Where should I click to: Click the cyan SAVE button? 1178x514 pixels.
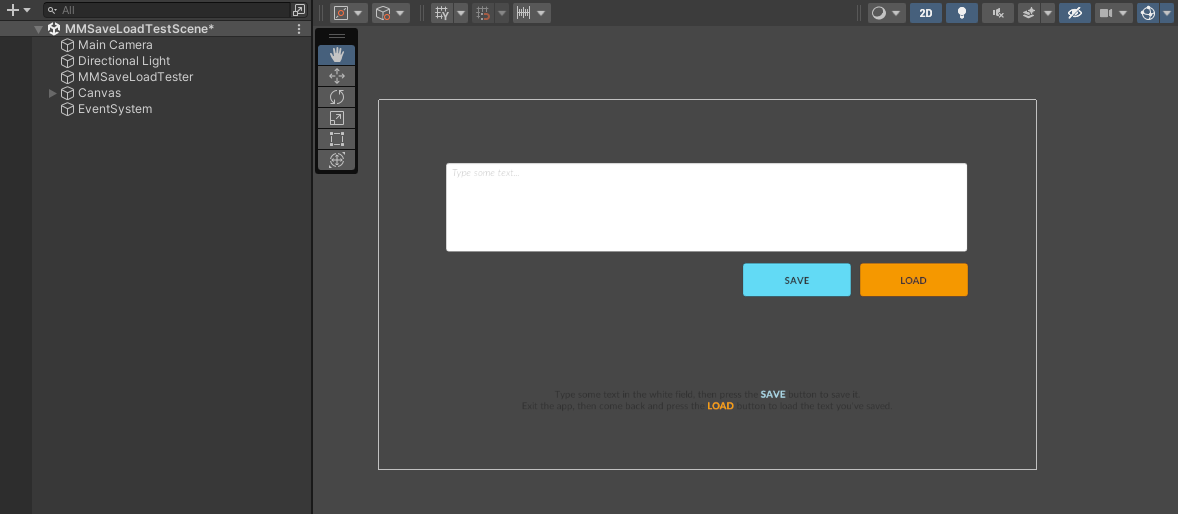point(796,280)
